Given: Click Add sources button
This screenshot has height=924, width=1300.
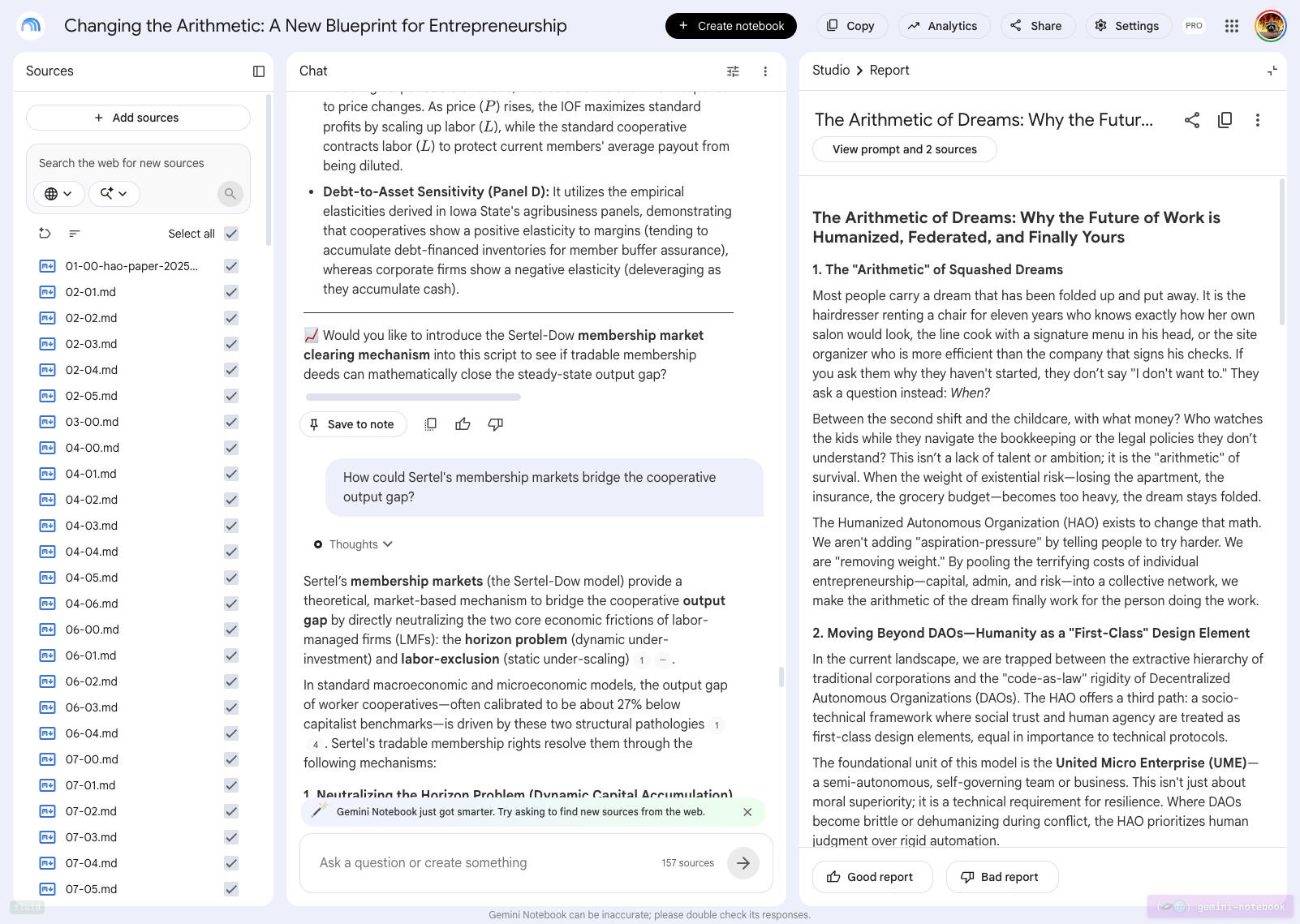Looking at the screenshot, I should (x=138, y=118).
